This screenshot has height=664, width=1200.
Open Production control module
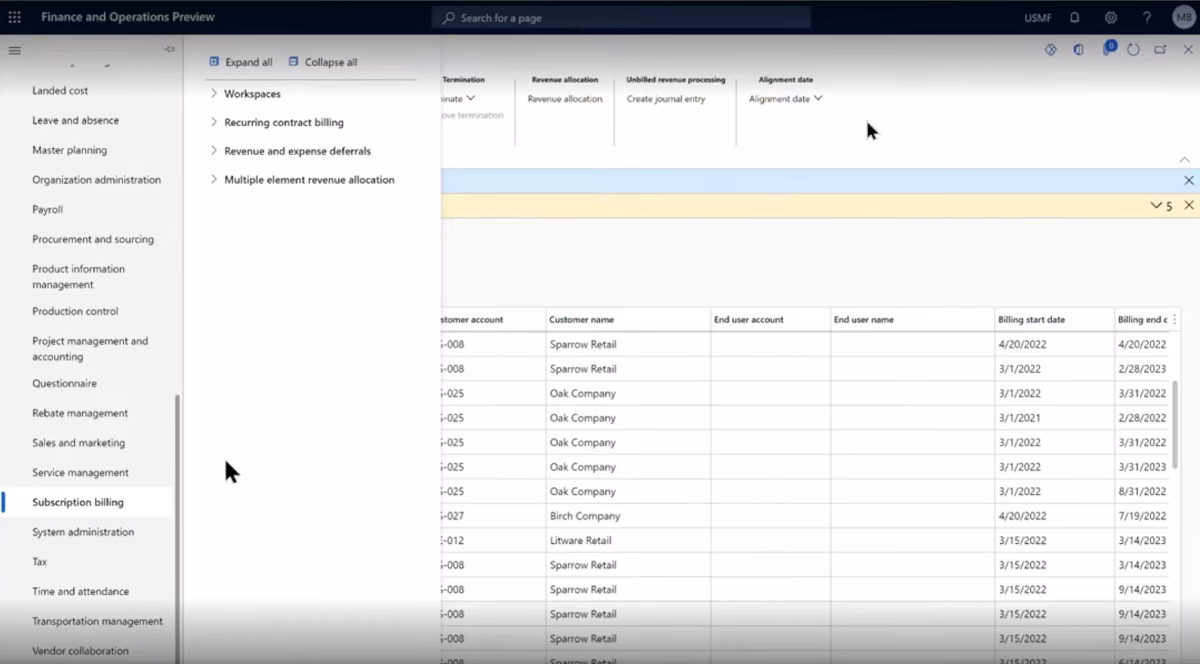point(75,311)
